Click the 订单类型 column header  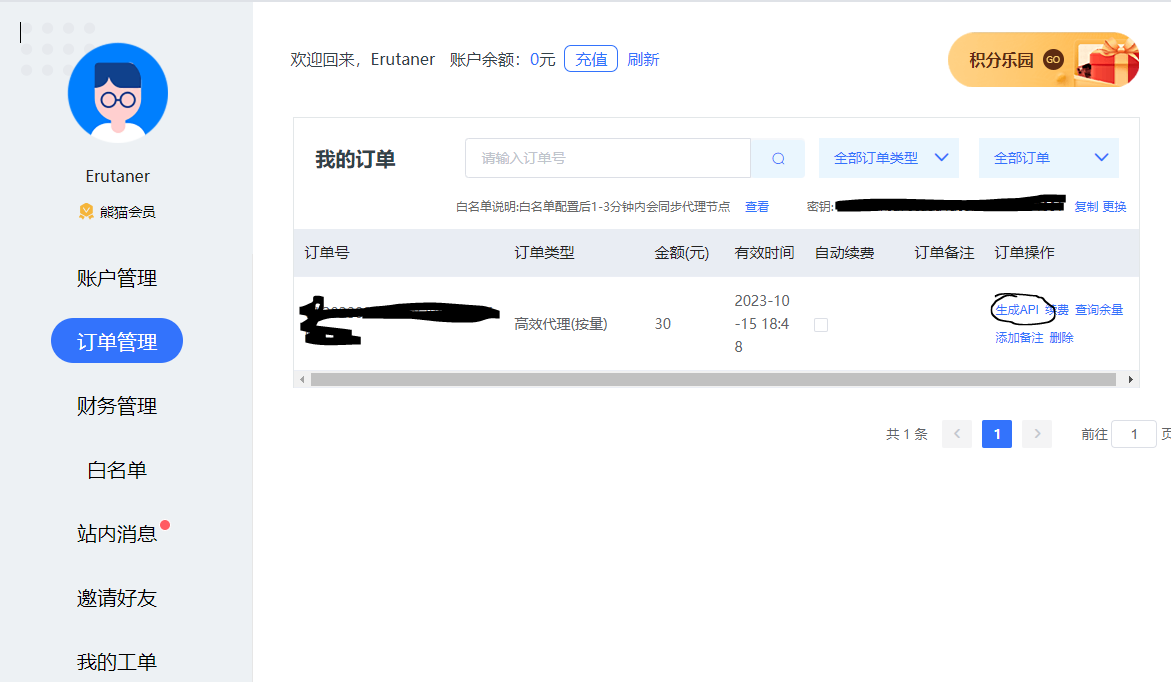point(544,252)
